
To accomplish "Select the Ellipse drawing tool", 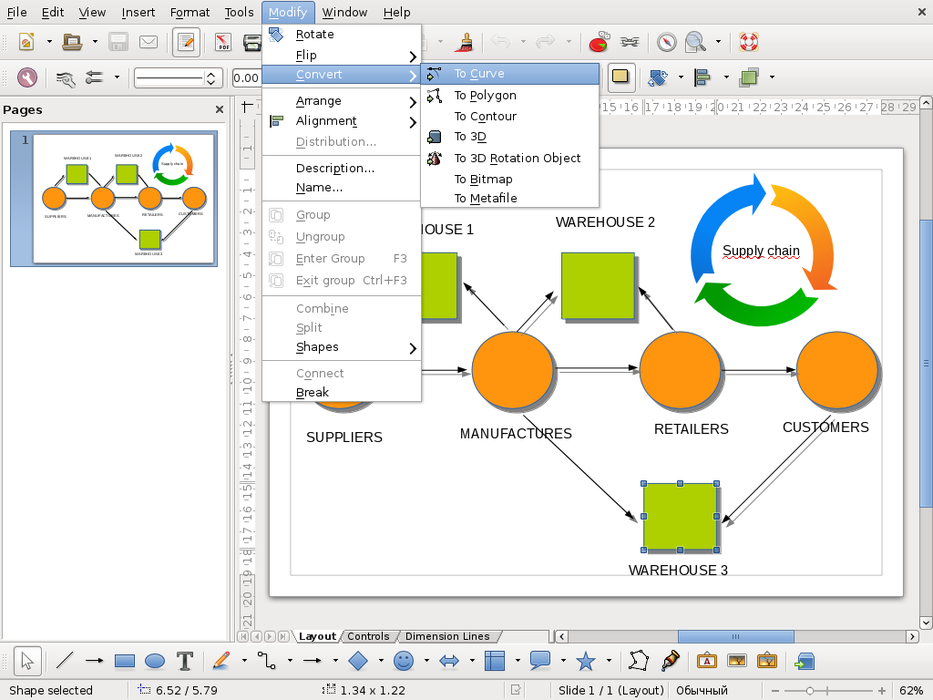I will (155, 661).
